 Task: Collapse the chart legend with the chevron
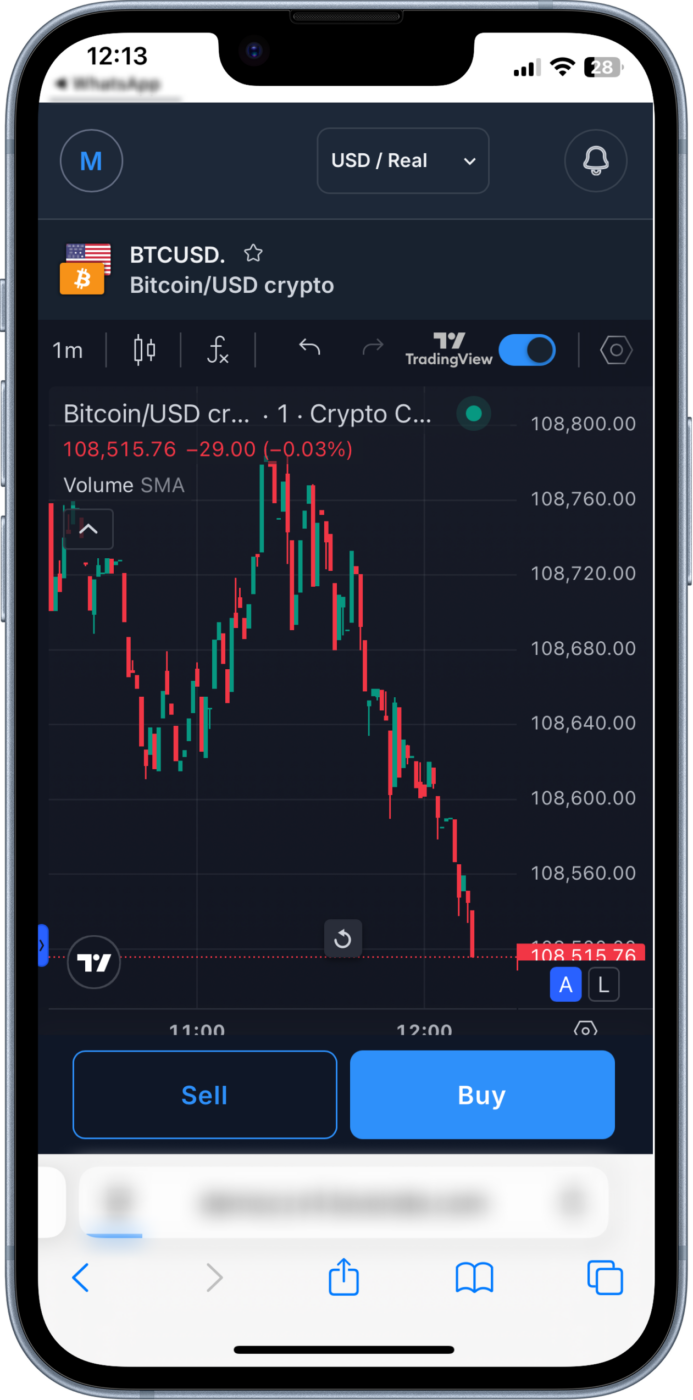click(x=89, y=529)
